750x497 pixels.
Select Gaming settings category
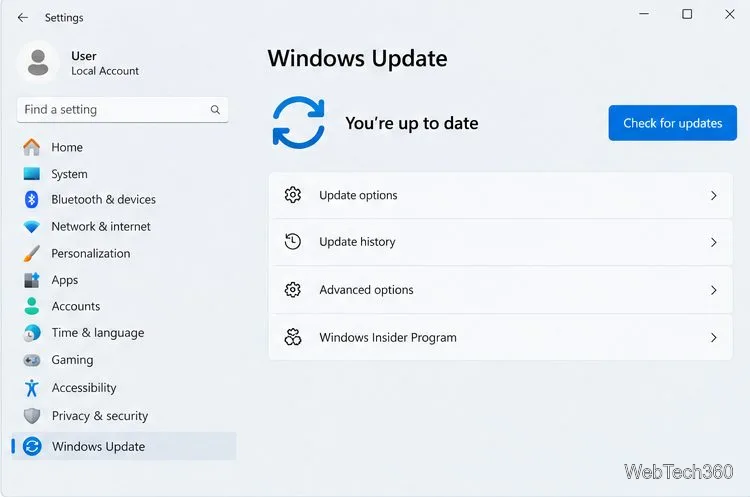(72, 360)
